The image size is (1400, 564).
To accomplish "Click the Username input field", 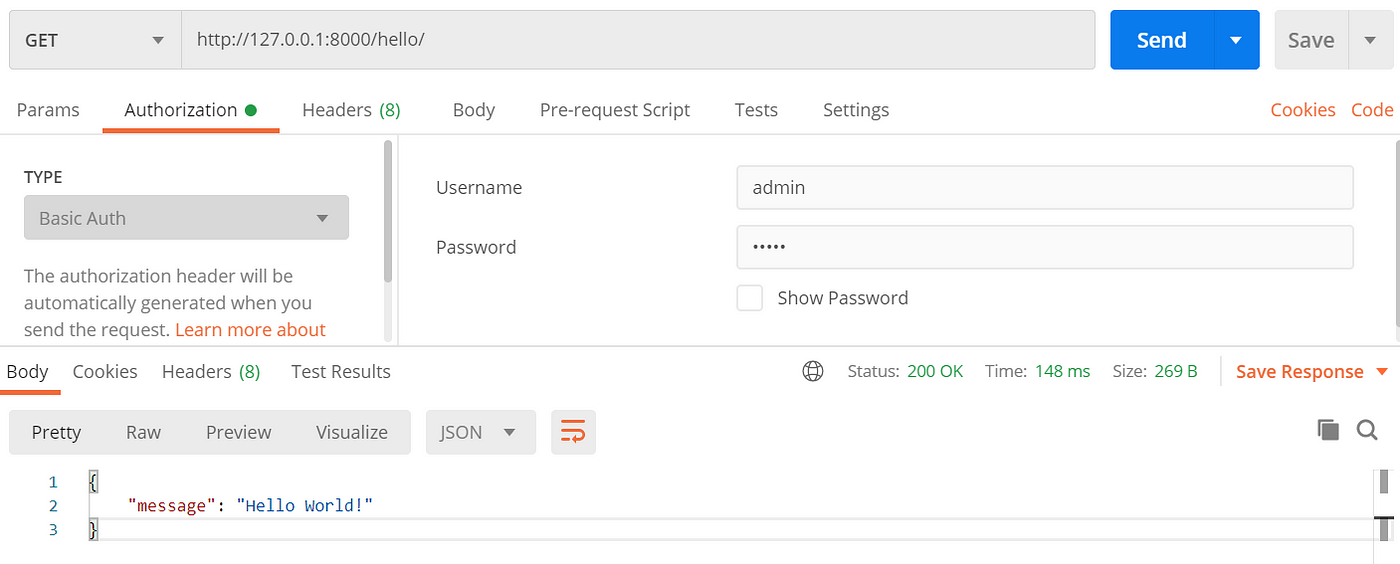I will coord(1045,187).
